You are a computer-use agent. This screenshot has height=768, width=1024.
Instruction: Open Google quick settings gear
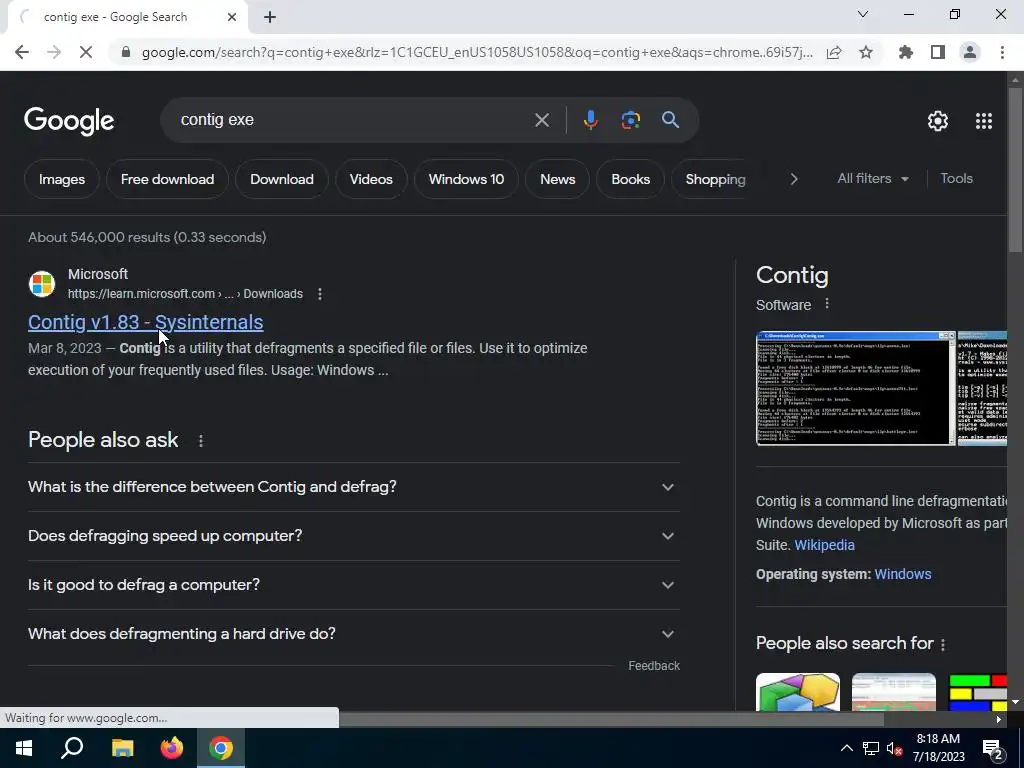pos(938,121)
